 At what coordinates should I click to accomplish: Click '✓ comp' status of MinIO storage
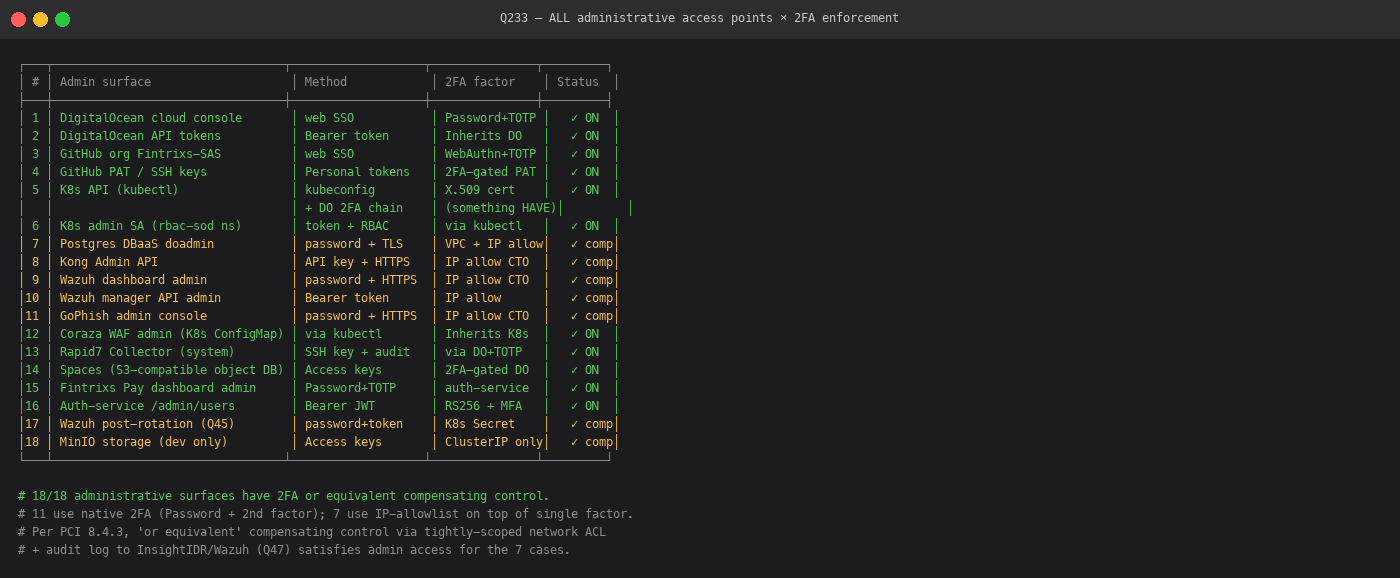tap(592, 442)
